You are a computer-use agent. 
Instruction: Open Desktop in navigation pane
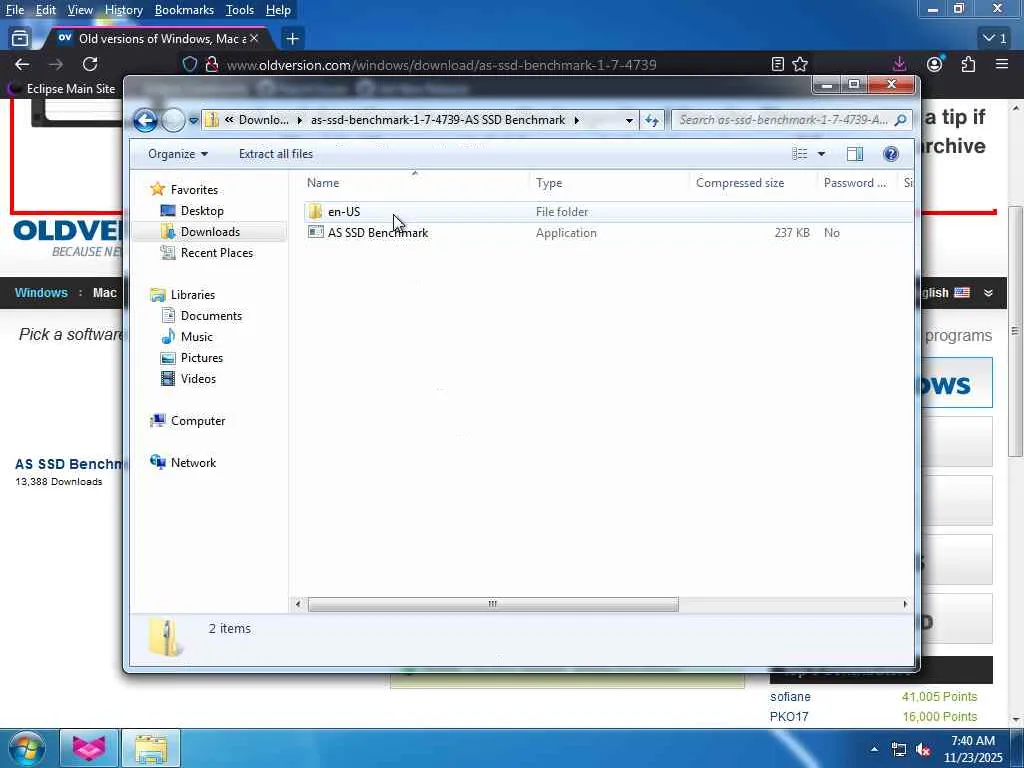202,211
